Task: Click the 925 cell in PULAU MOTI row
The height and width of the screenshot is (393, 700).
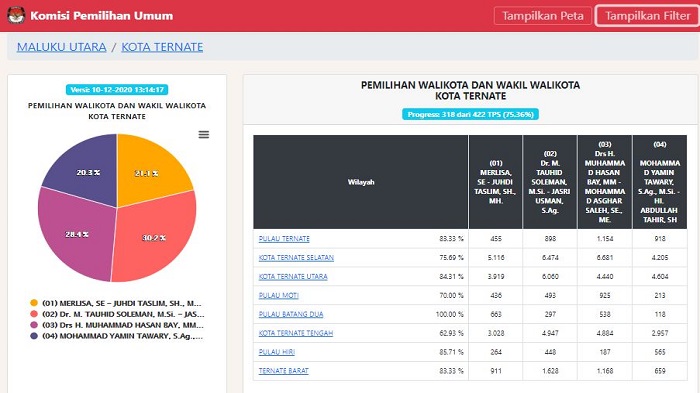Action: pos(605,295)
